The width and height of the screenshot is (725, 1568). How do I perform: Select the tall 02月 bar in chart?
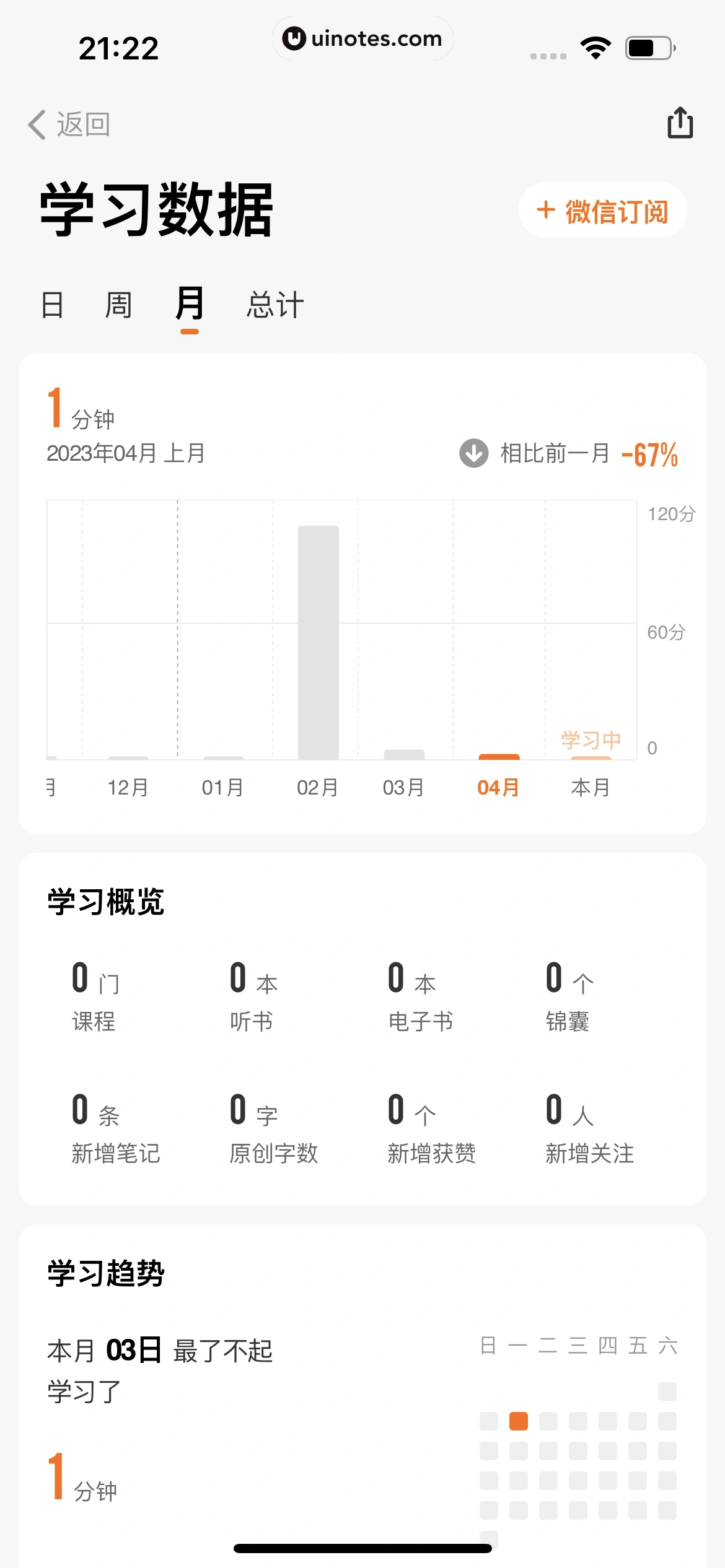click(319, 642)
